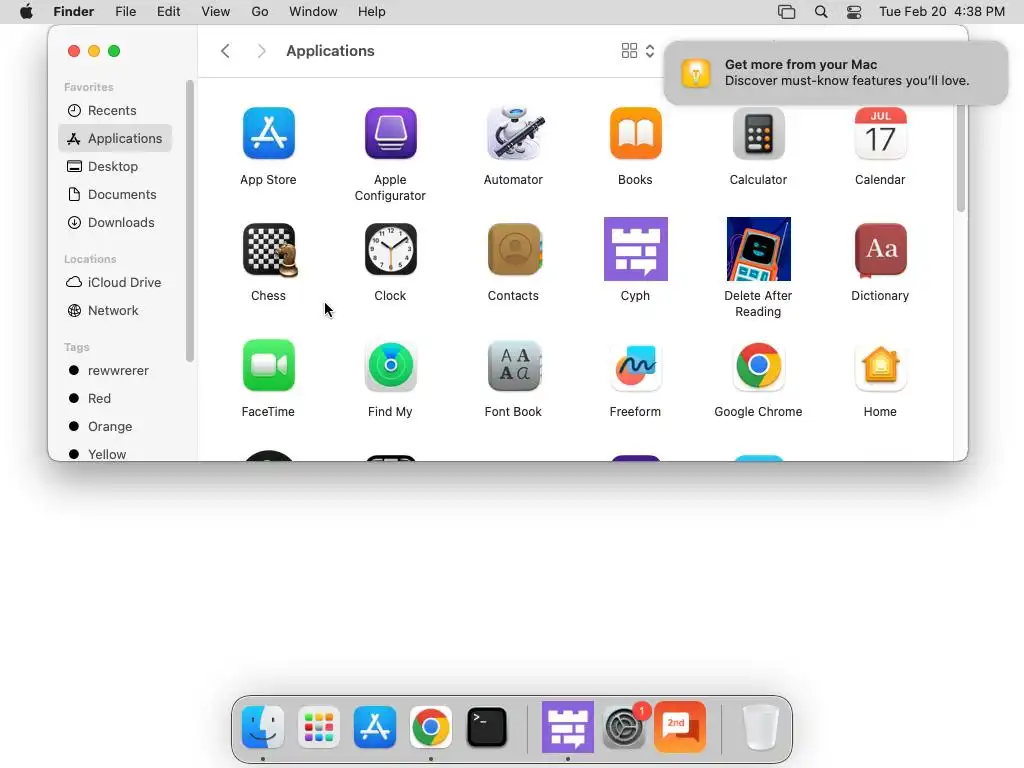
Task: Open Control Center in the menu bar
Action: (x=854, y=12)
